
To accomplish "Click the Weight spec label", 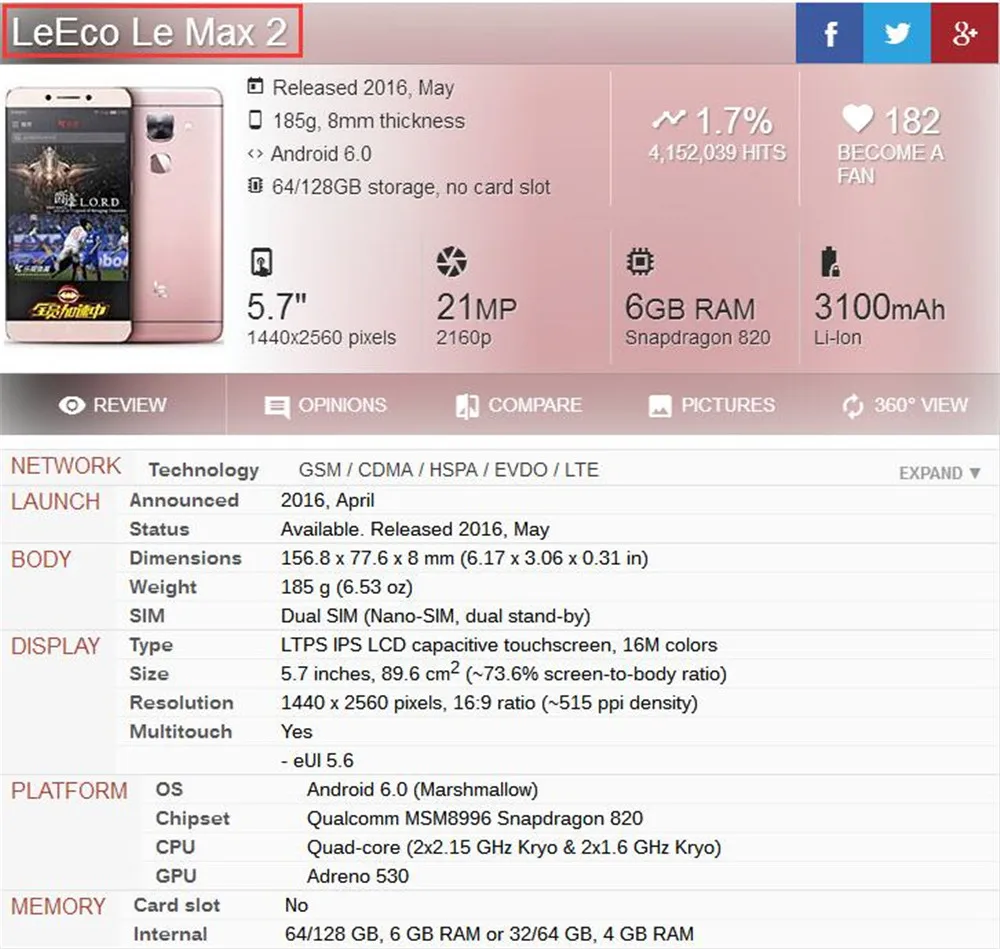I will [x=163, y=587].
